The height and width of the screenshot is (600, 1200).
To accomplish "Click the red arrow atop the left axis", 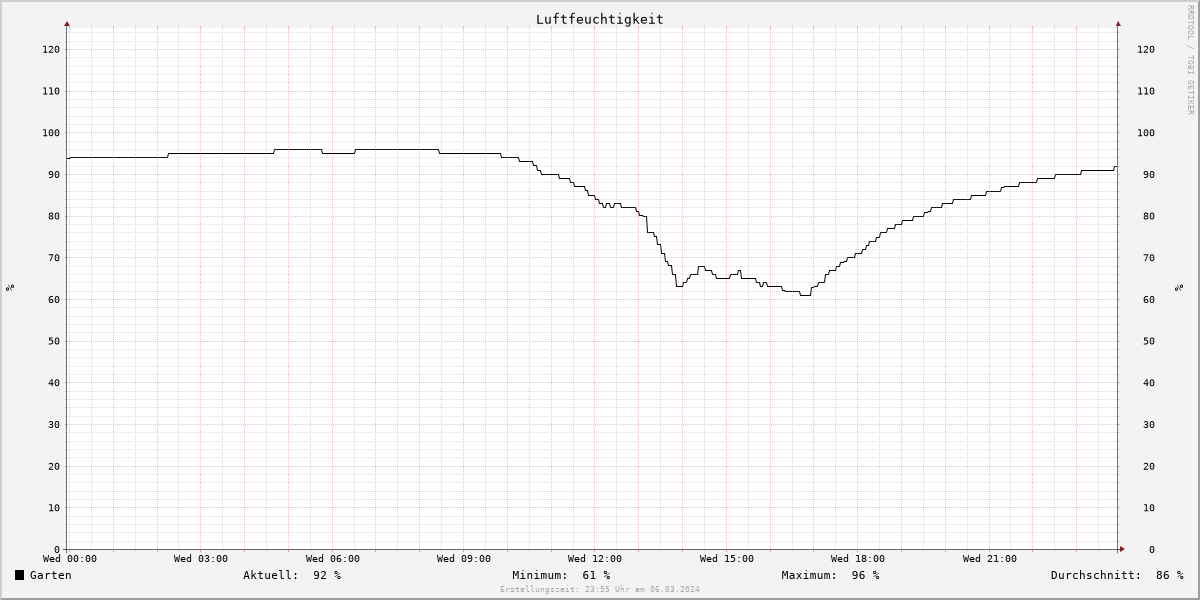I will [67, 23].
